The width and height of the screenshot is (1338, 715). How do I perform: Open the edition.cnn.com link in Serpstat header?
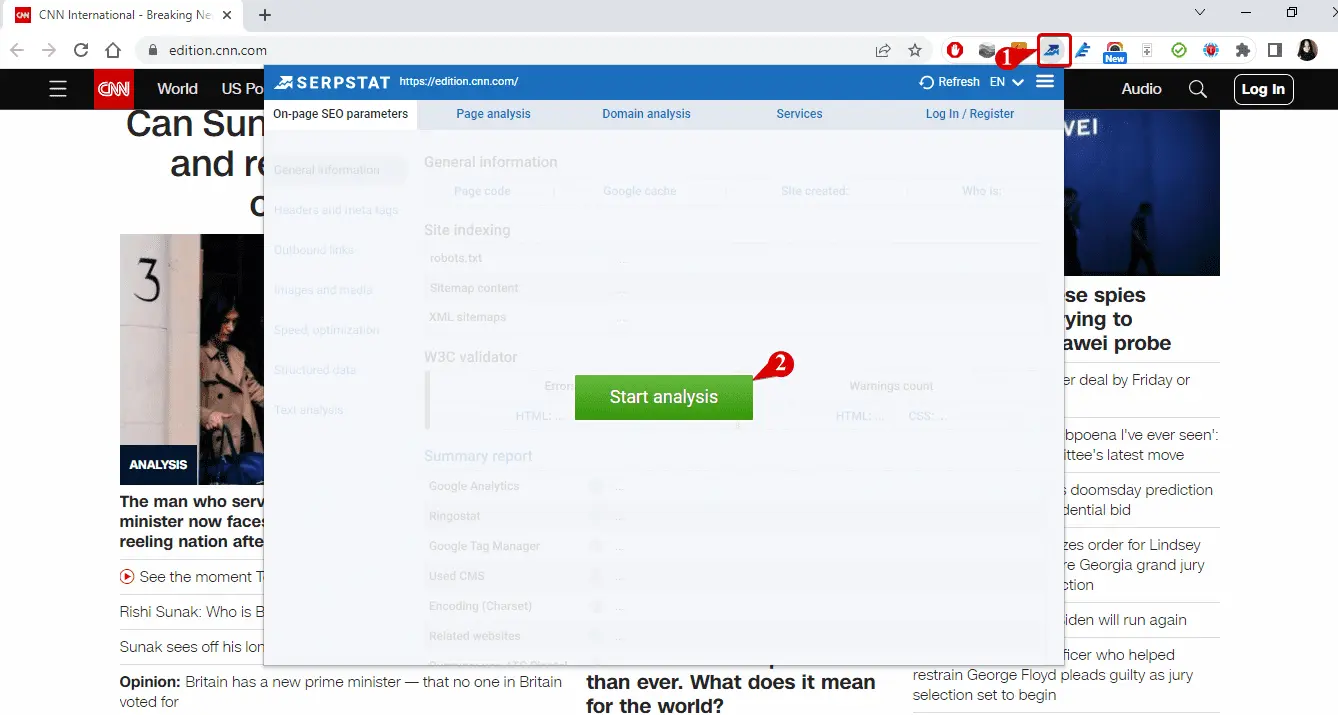coord(458,82)
